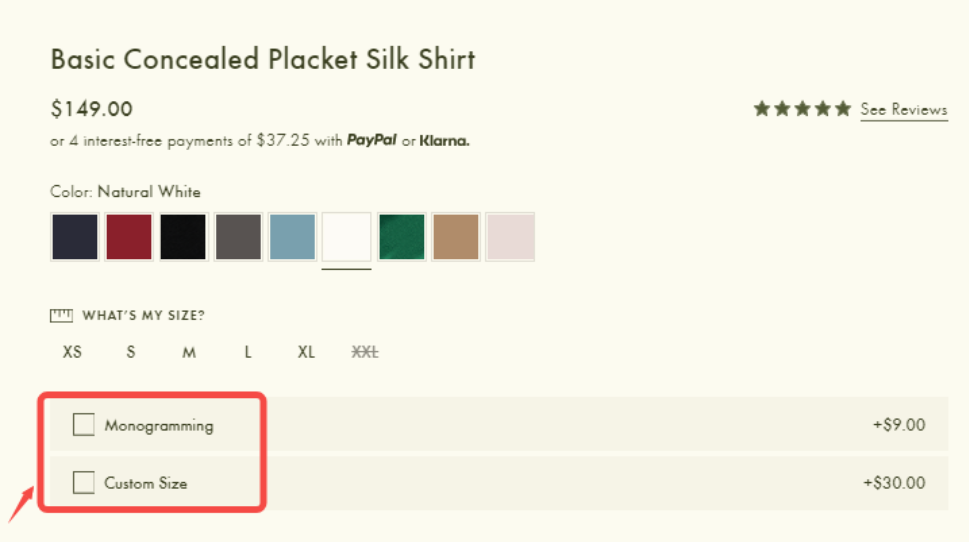Choose the light blue color swatch
Image resolution: width=969 pixels, height=542 pixels.
coord(292,237)
